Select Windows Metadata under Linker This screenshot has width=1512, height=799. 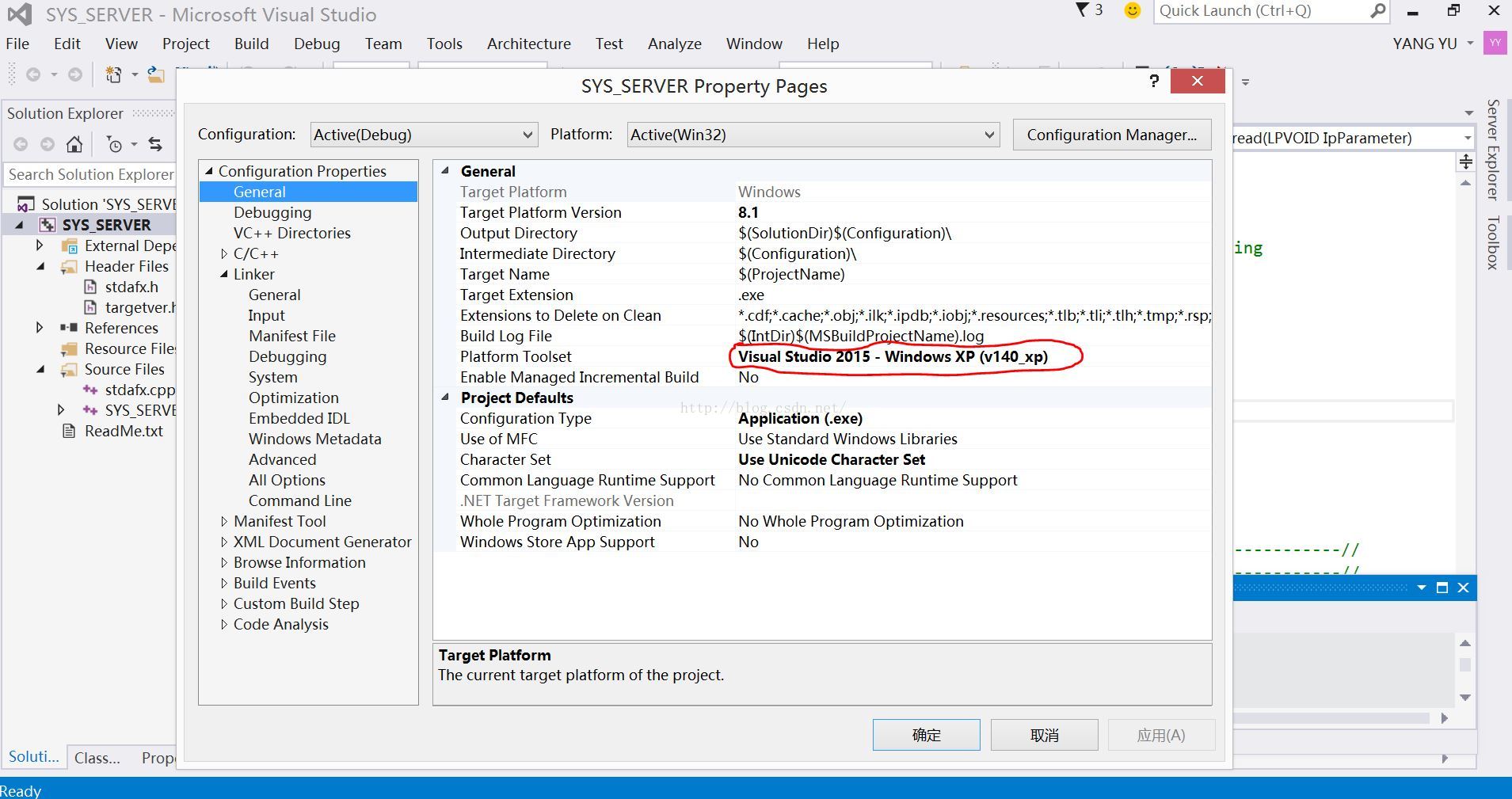315,439
